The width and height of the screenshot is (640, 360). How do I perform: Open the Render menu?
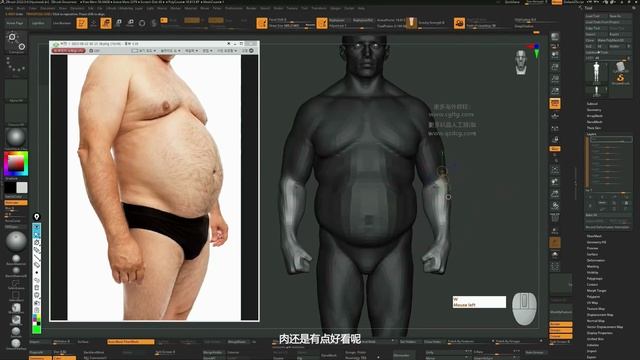click(251, 8)
